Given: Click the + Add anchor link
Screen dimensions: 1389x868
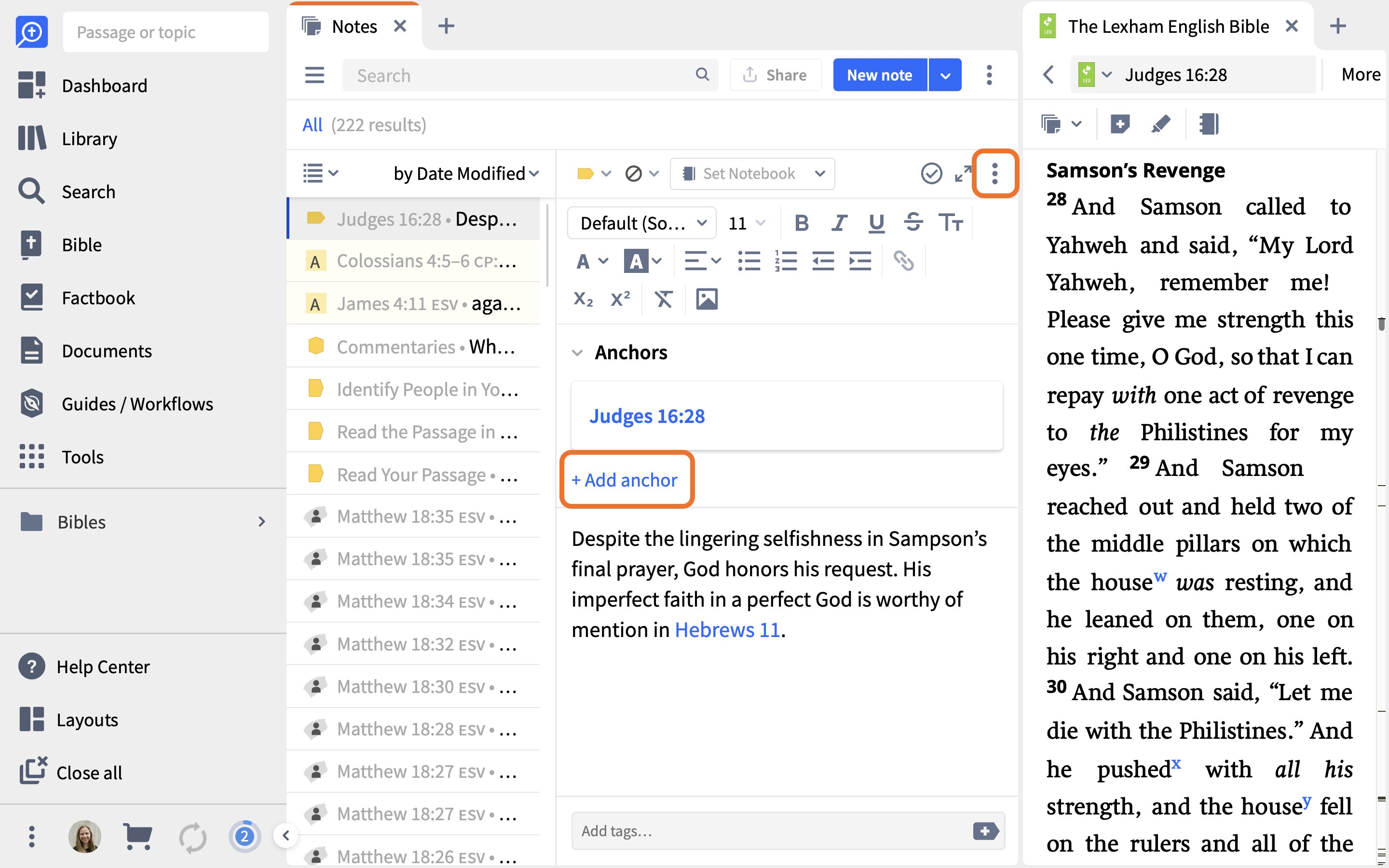Looking at the screenshot, I should 625,480.
